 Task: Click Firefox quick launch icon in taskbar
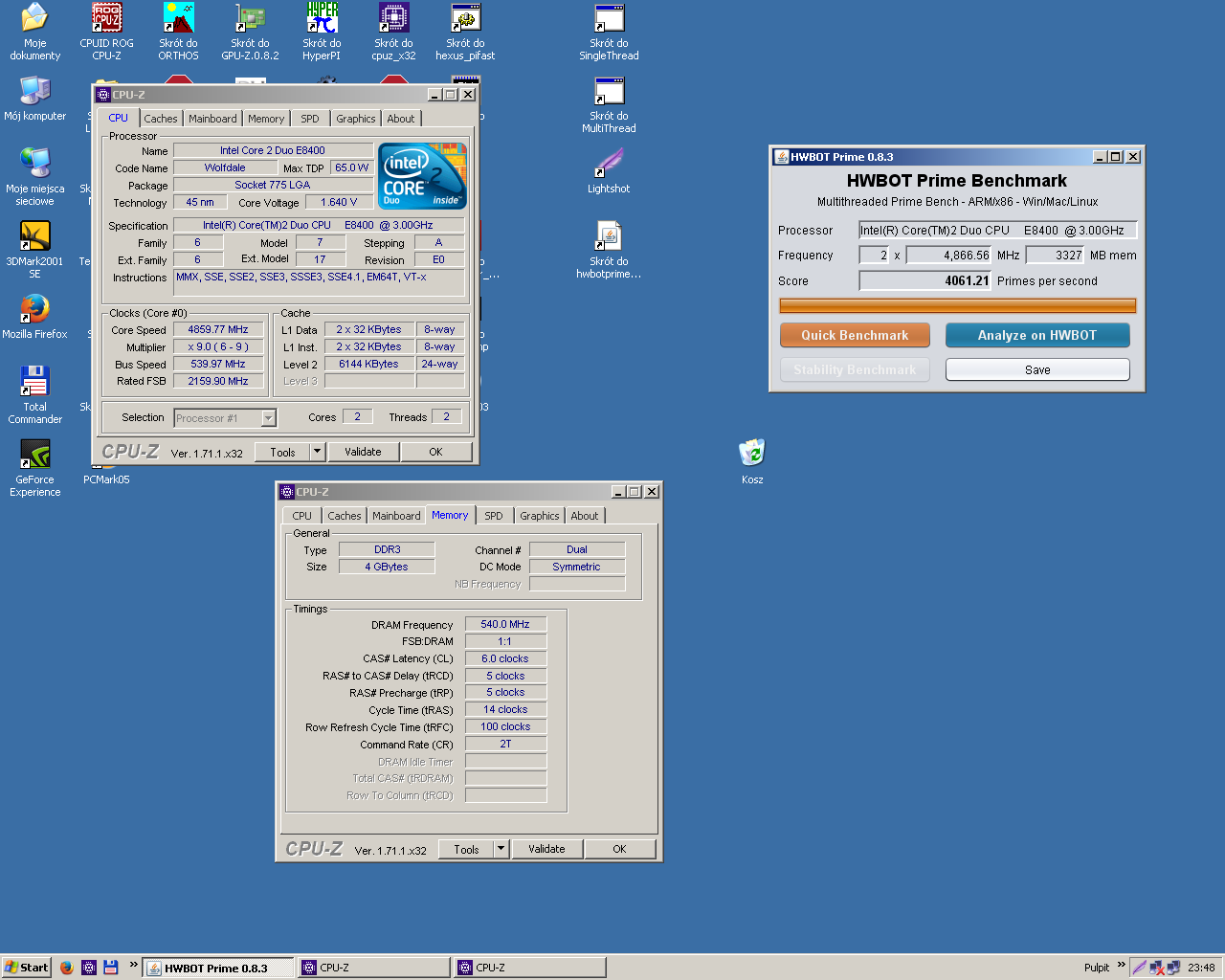pyautogui.click(x=66, y=968)
